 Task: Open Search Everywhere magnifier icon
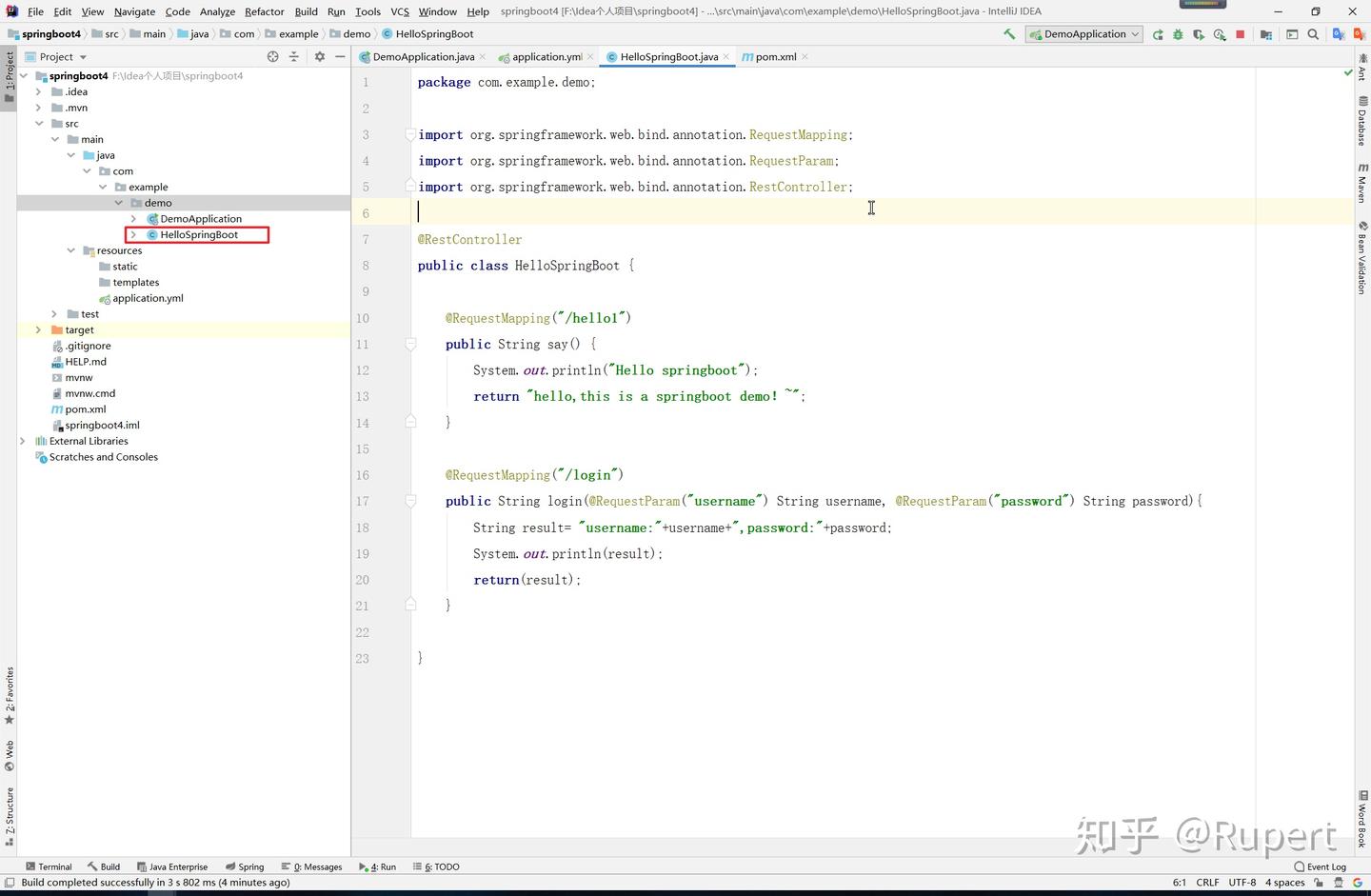1313,34
